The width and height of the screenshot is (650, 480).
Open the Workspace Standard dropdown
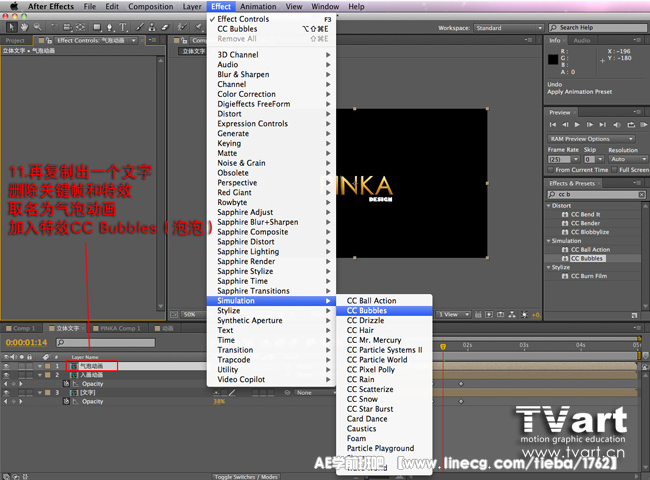point(508,28)
